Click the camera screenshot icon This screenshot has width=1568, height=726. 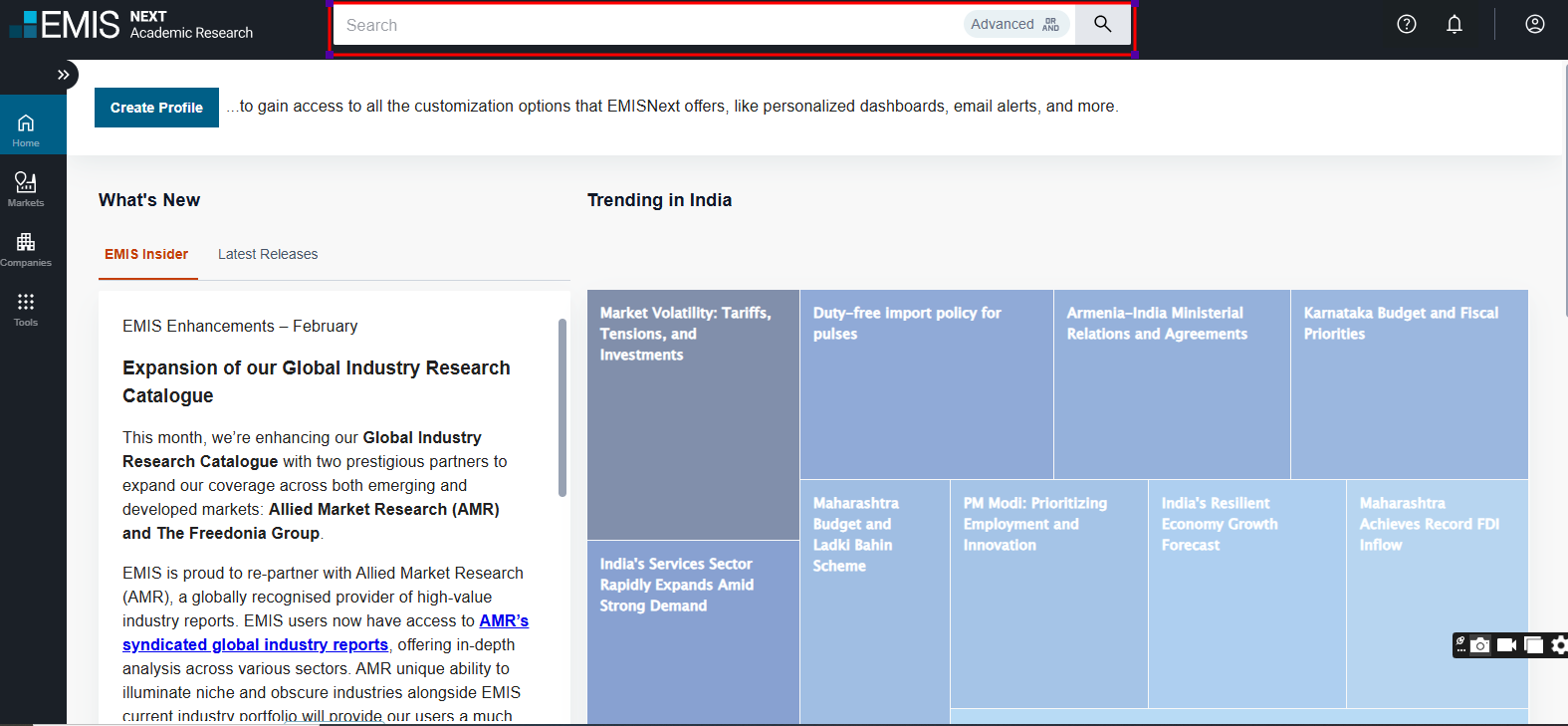coord(1480,645)
